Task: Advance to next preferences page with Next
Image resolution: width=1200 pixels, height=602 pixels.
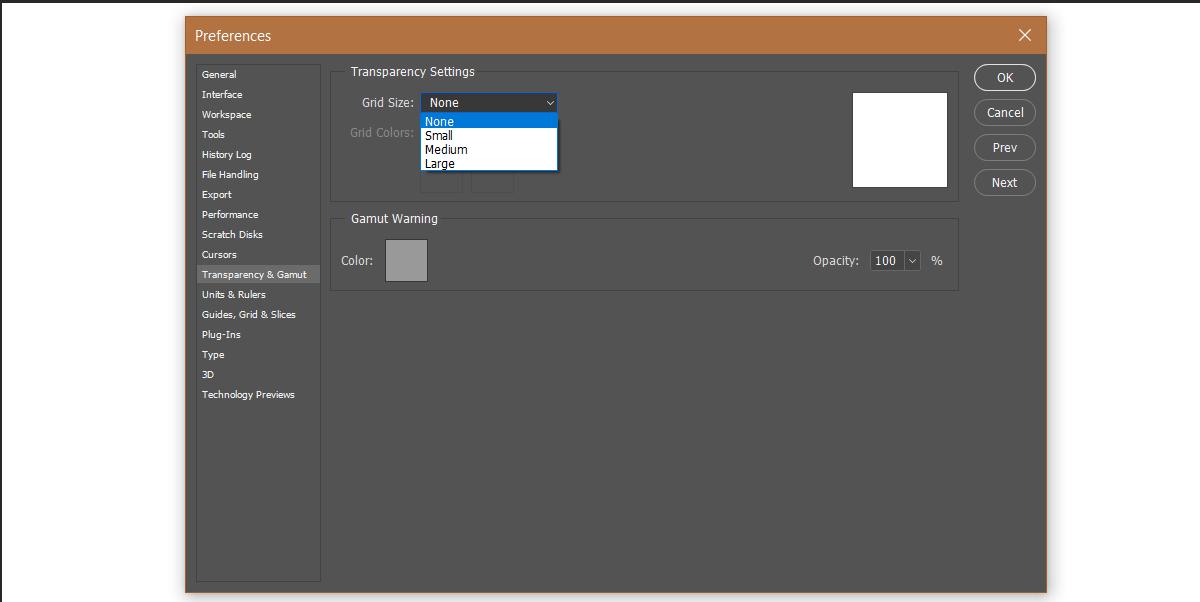Action: tap(1004, 182)
